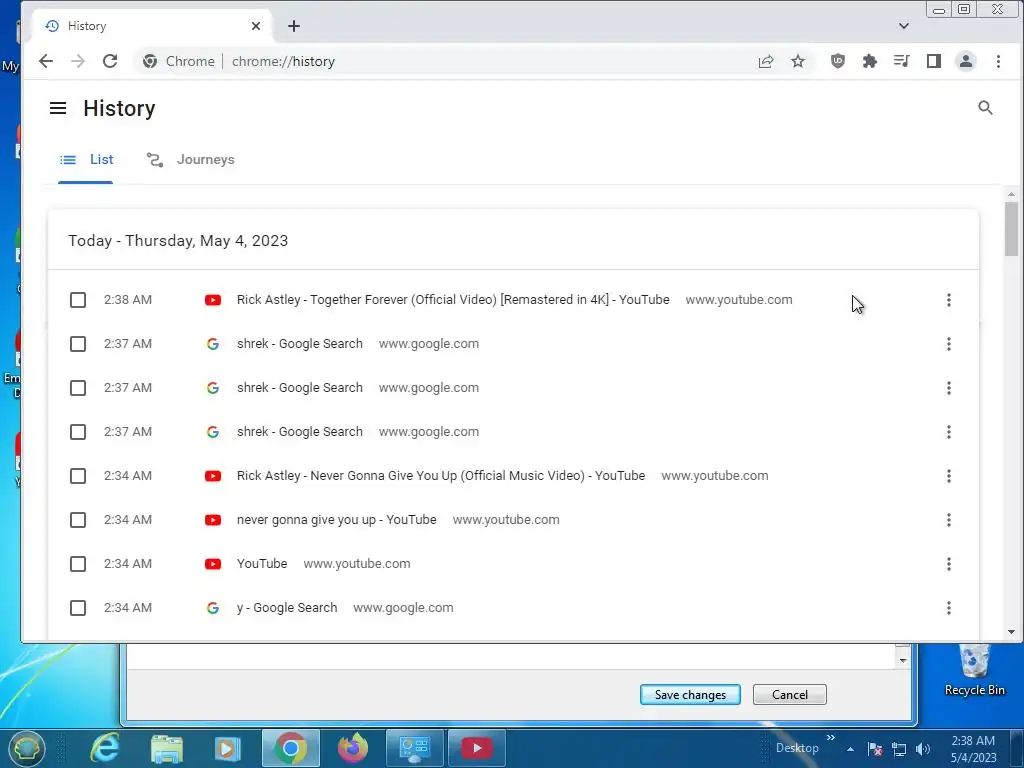The width and height of the screenshot is (1024, 768).
Task: Open the media controls icon
Action: click(901, 61)
